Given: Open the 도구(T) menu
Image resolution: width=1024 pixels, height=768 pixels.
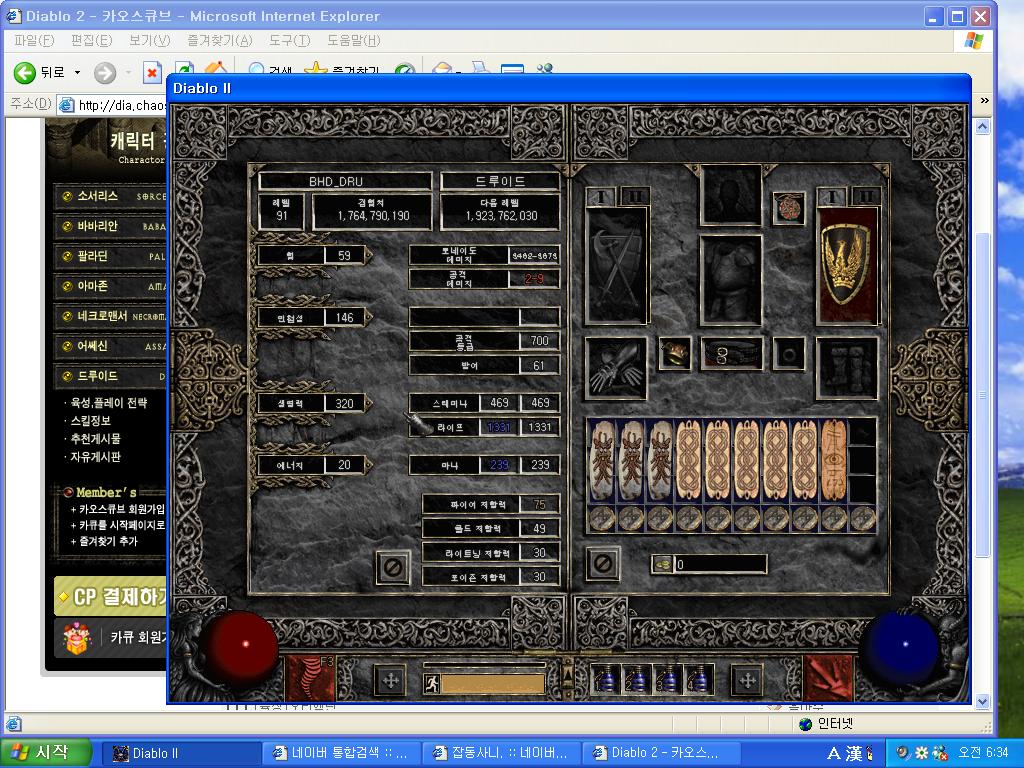Looking at the screenshot, I should click(289, 41).
